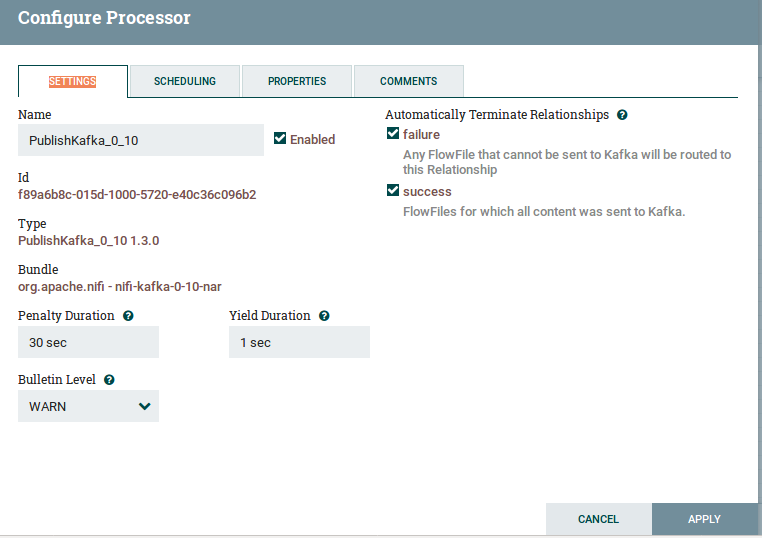The width and height of the screenshot is (762, 538).
Task: Show Bulletin Level help tooltip icon
Action: click(x=109, y=380)
